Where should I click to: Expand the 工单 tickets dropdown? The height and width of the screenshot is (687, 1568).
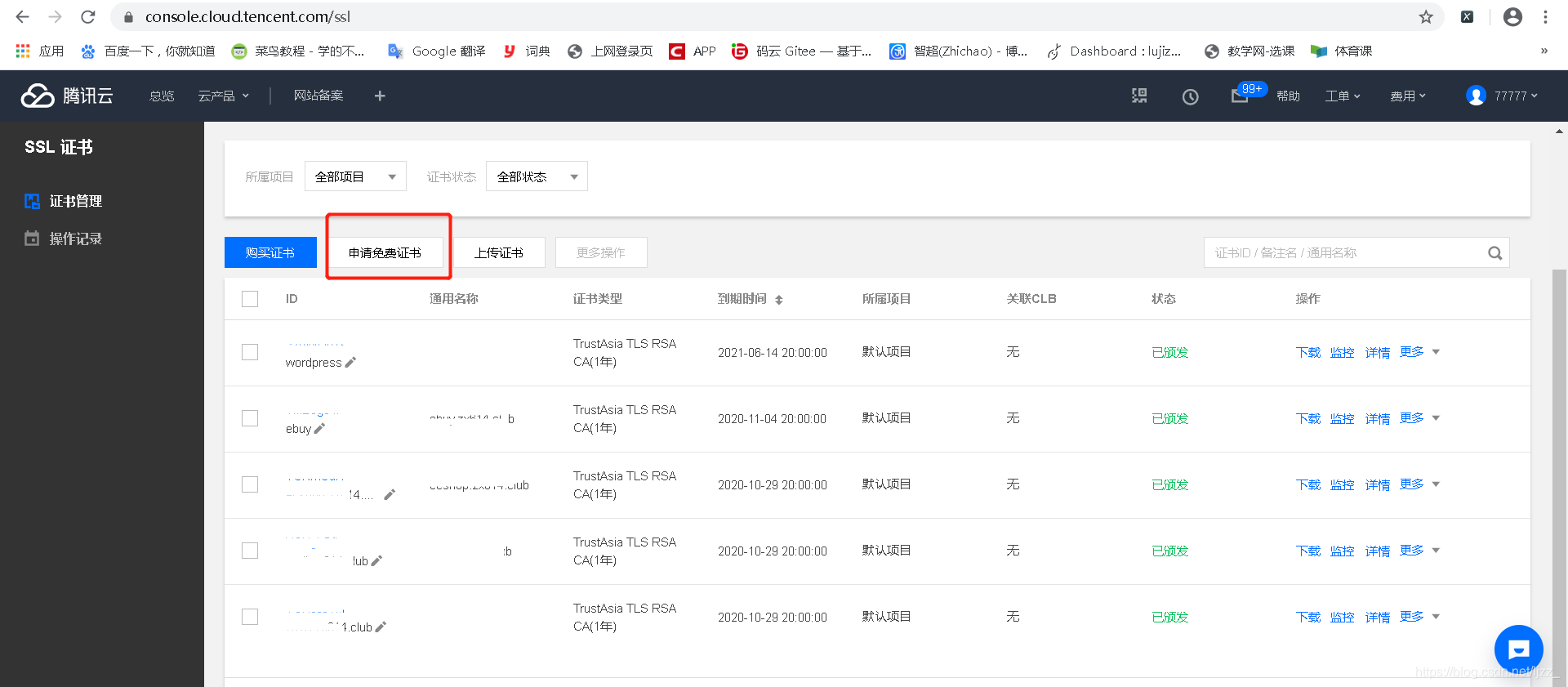point(1343,96)
